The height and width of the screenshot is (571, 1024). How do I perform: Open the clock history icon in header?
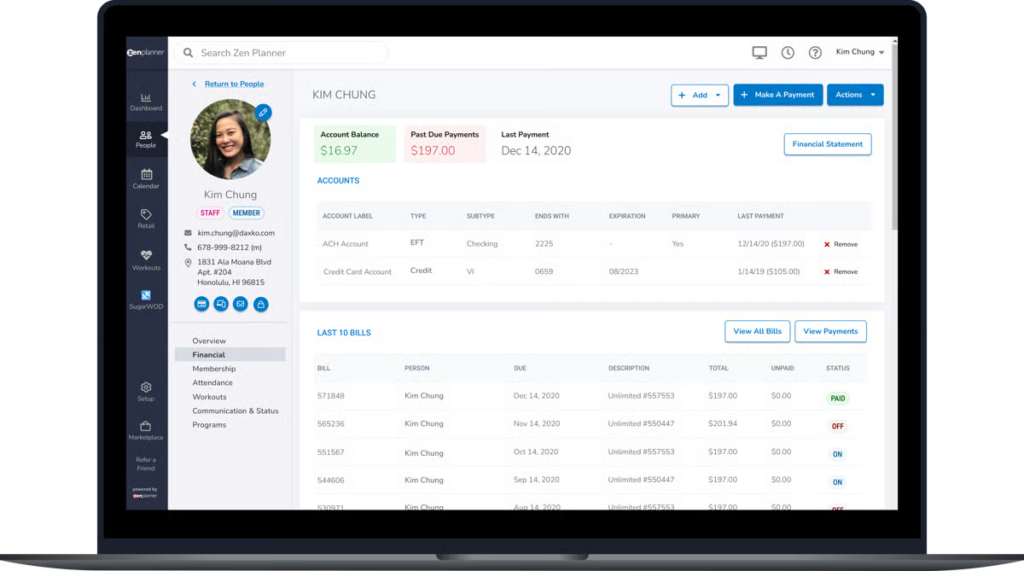tap(788, 53)
